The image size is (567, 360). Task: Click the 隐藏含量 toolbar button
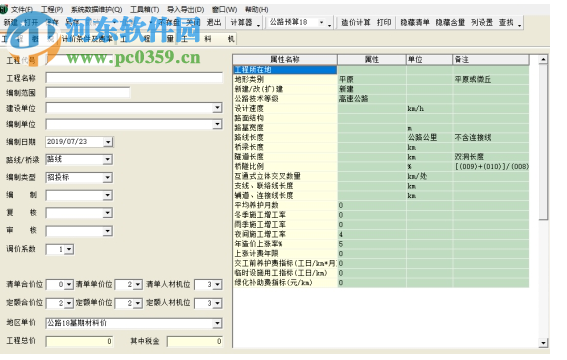[450, 22]
